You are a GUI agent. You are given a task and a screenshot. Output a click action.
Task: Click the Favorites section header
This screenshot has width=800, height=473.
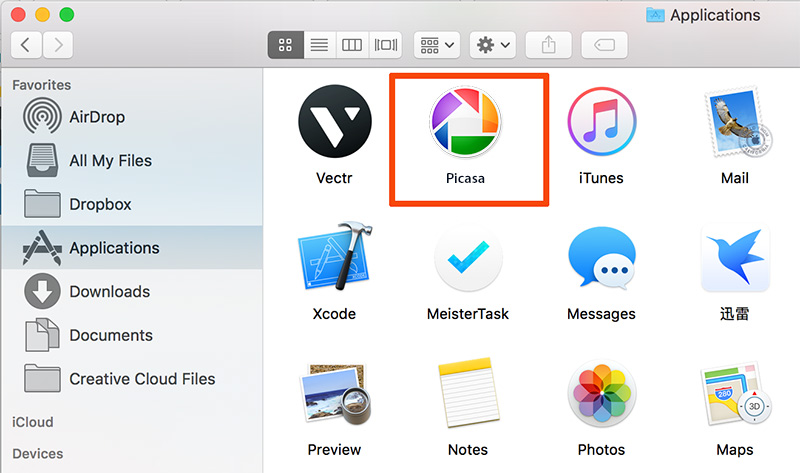[x=42, y=85]
